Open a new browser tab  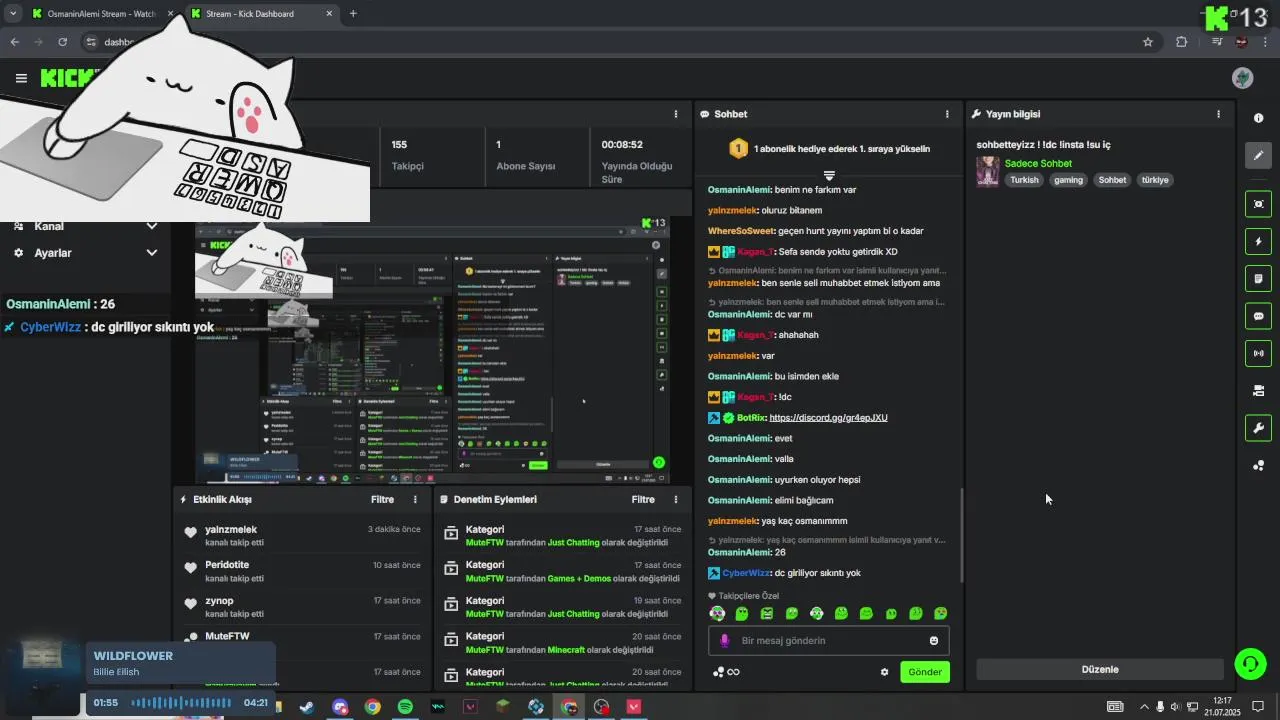(353, 14)
